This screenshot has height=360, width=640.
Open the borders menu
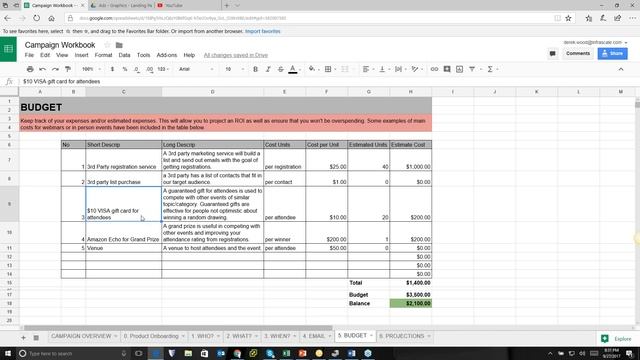click(328, 69)
